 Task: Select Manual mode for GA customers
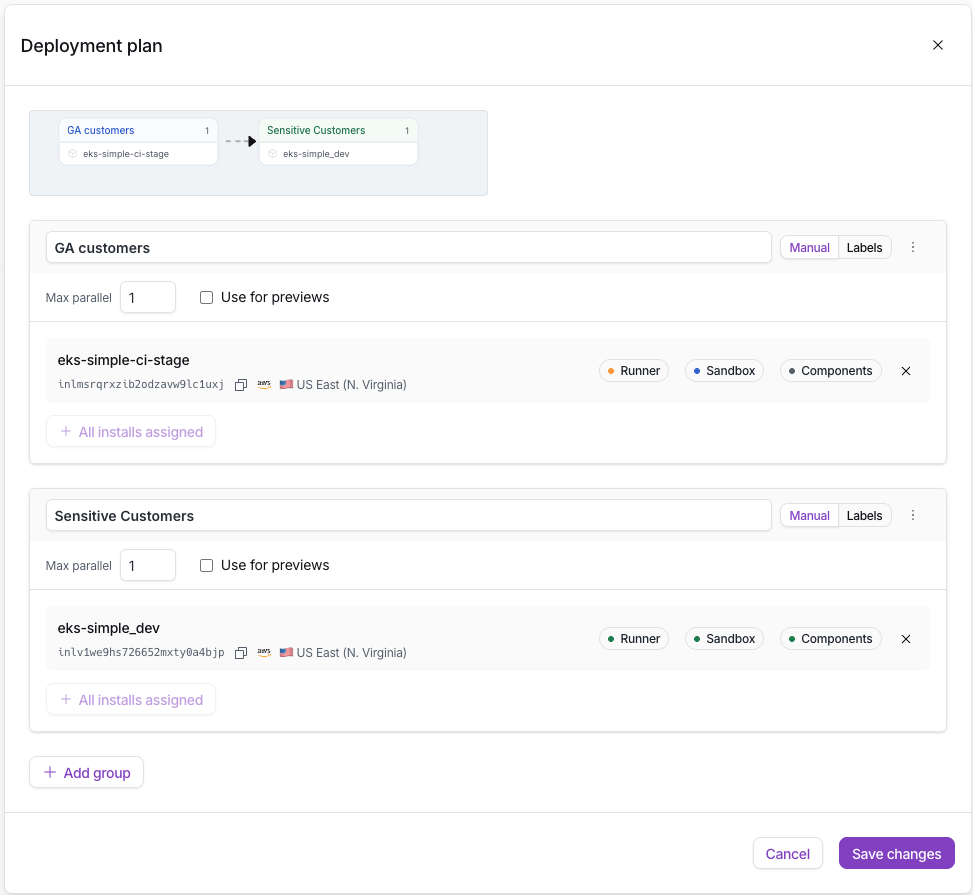coord(809,248)
